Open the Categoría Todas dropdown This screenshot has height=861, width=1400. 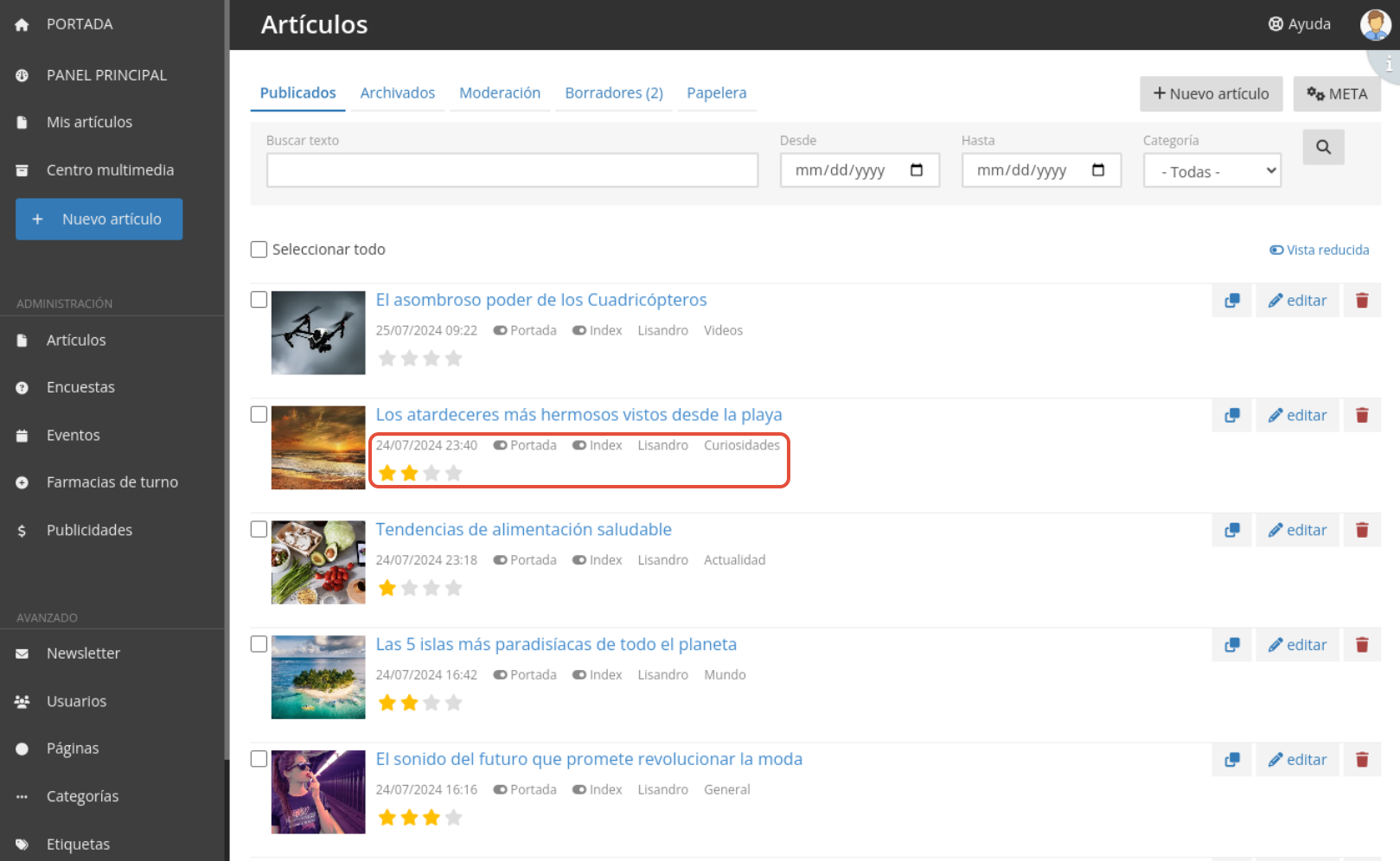coord(1211,170)
